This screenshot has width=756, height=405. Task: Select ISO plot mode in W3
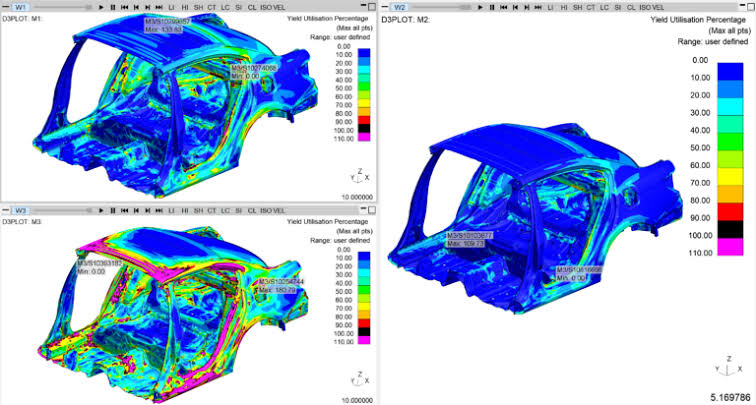pos(266,211)
